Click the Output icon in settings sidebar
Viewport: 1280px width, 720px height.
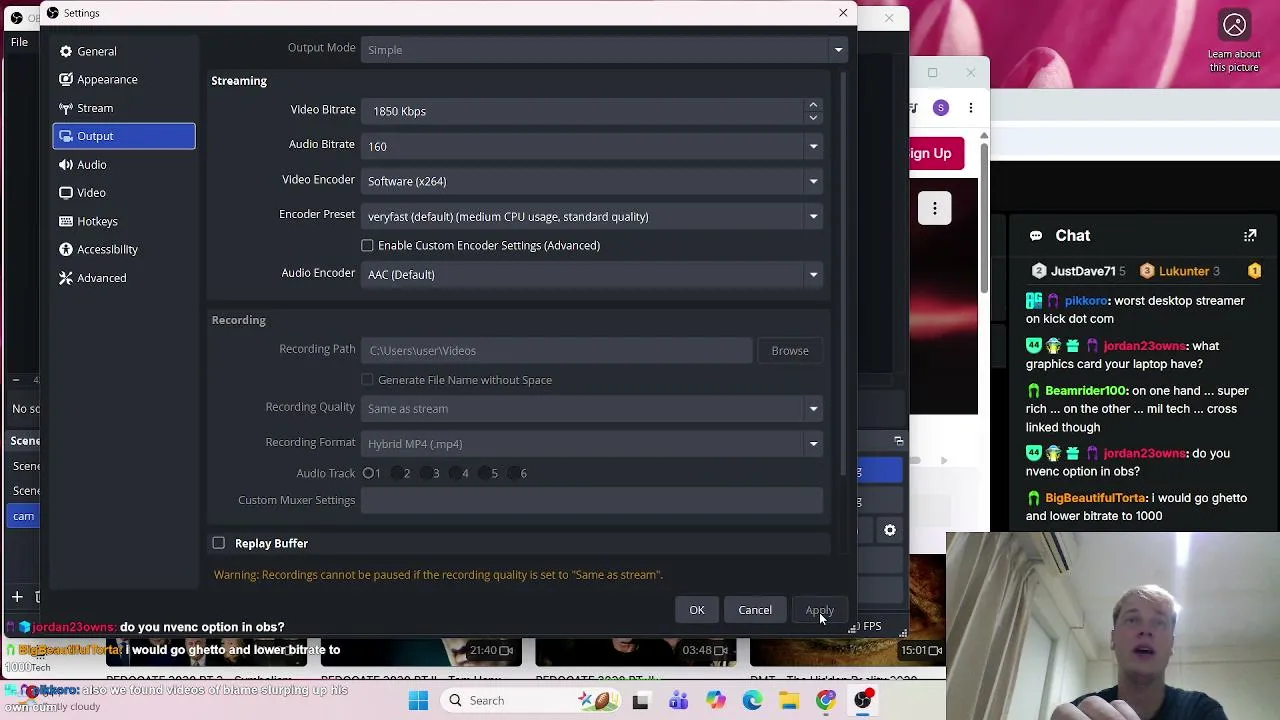(66, 136)
